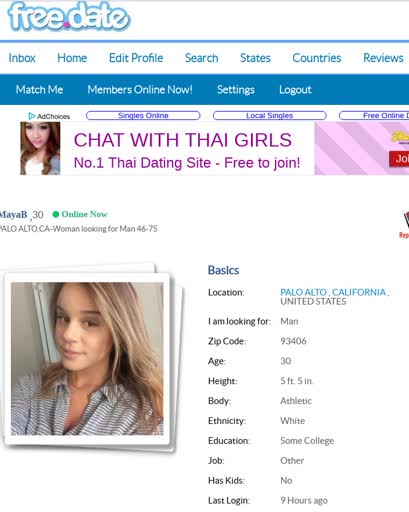Click the Local Singles ad button

click(x=269, y=116)
